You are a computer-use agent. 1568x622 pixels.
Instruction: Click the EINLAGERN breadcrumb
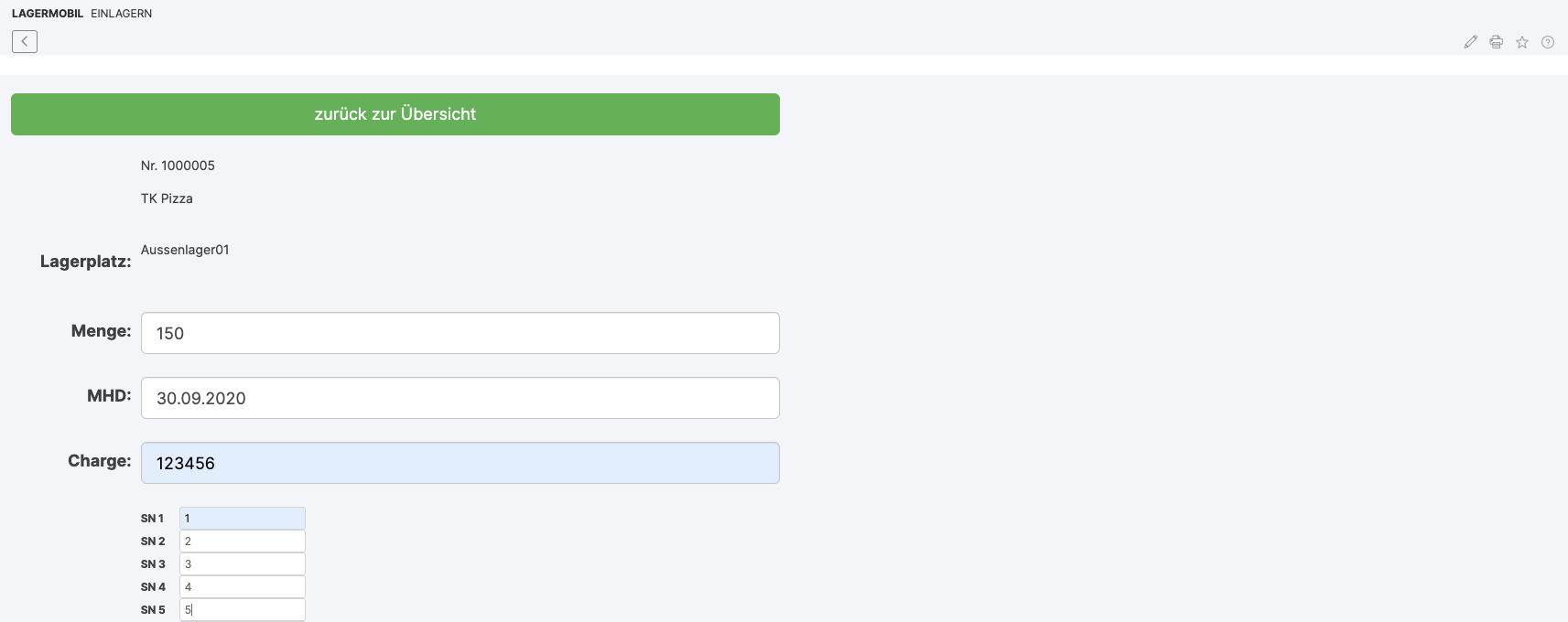pos(121,14)
